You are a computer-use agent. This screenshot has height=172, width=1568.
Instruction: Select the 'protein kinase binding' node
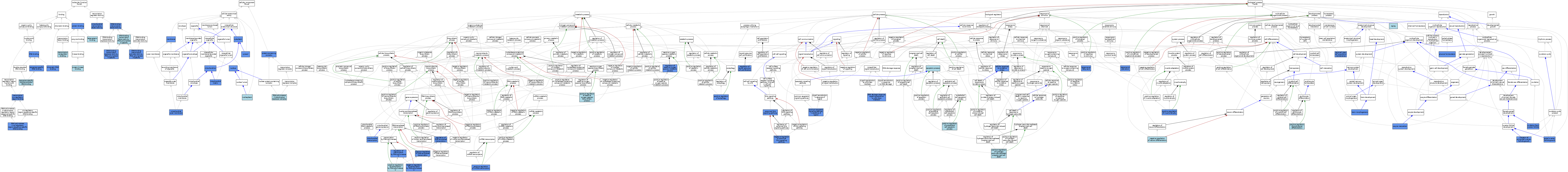tap(78, 68)
